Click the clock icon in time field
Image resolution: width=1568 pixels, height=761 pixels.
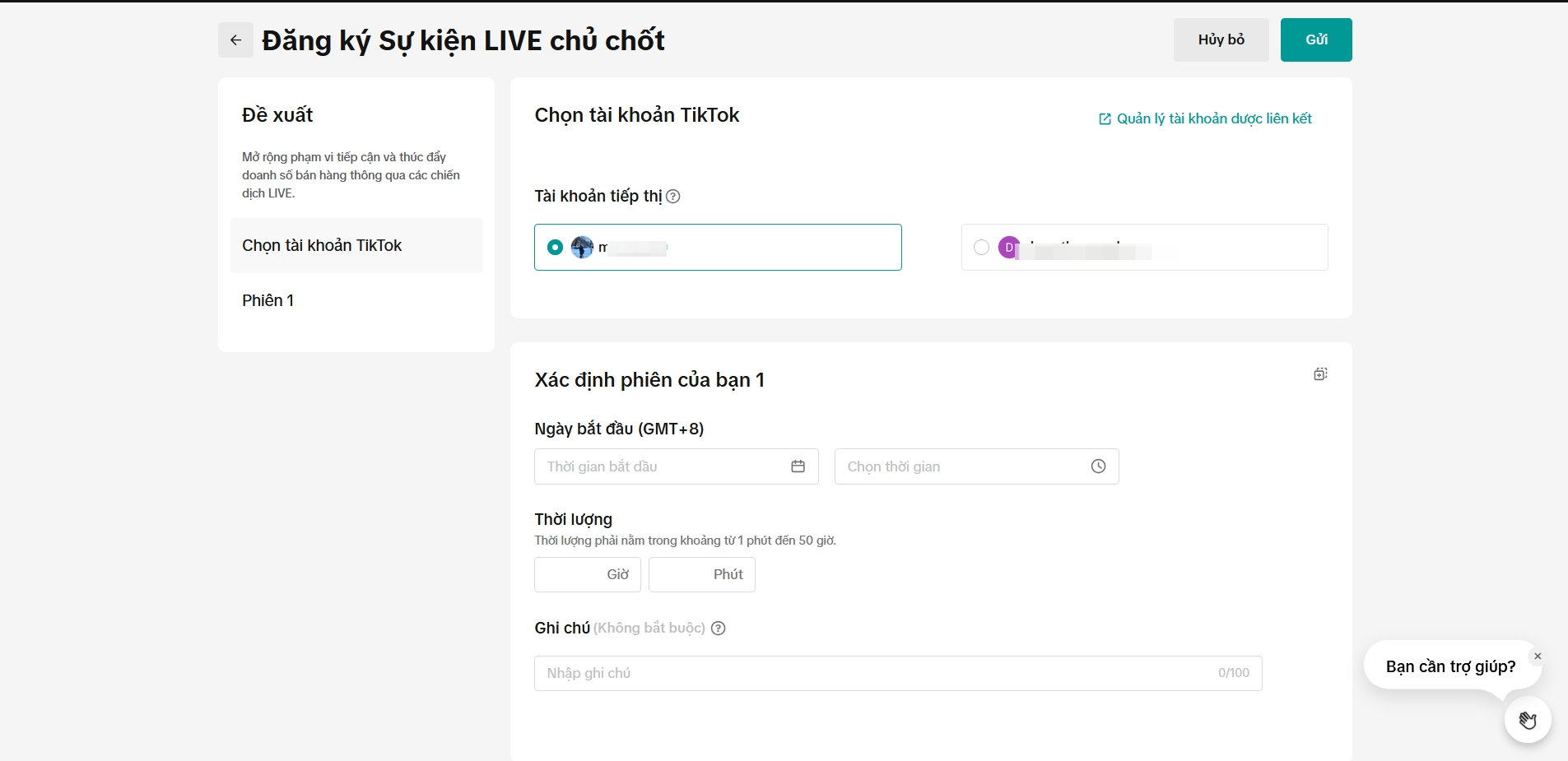pyautogui.click(x=1098, y=466)
